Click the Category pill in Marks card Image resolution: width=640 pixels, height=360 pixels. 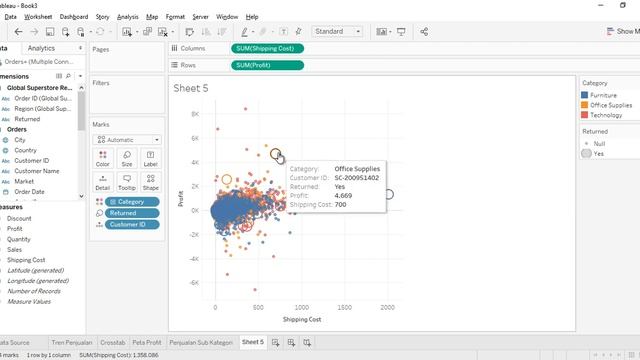(x=132, y=202)
